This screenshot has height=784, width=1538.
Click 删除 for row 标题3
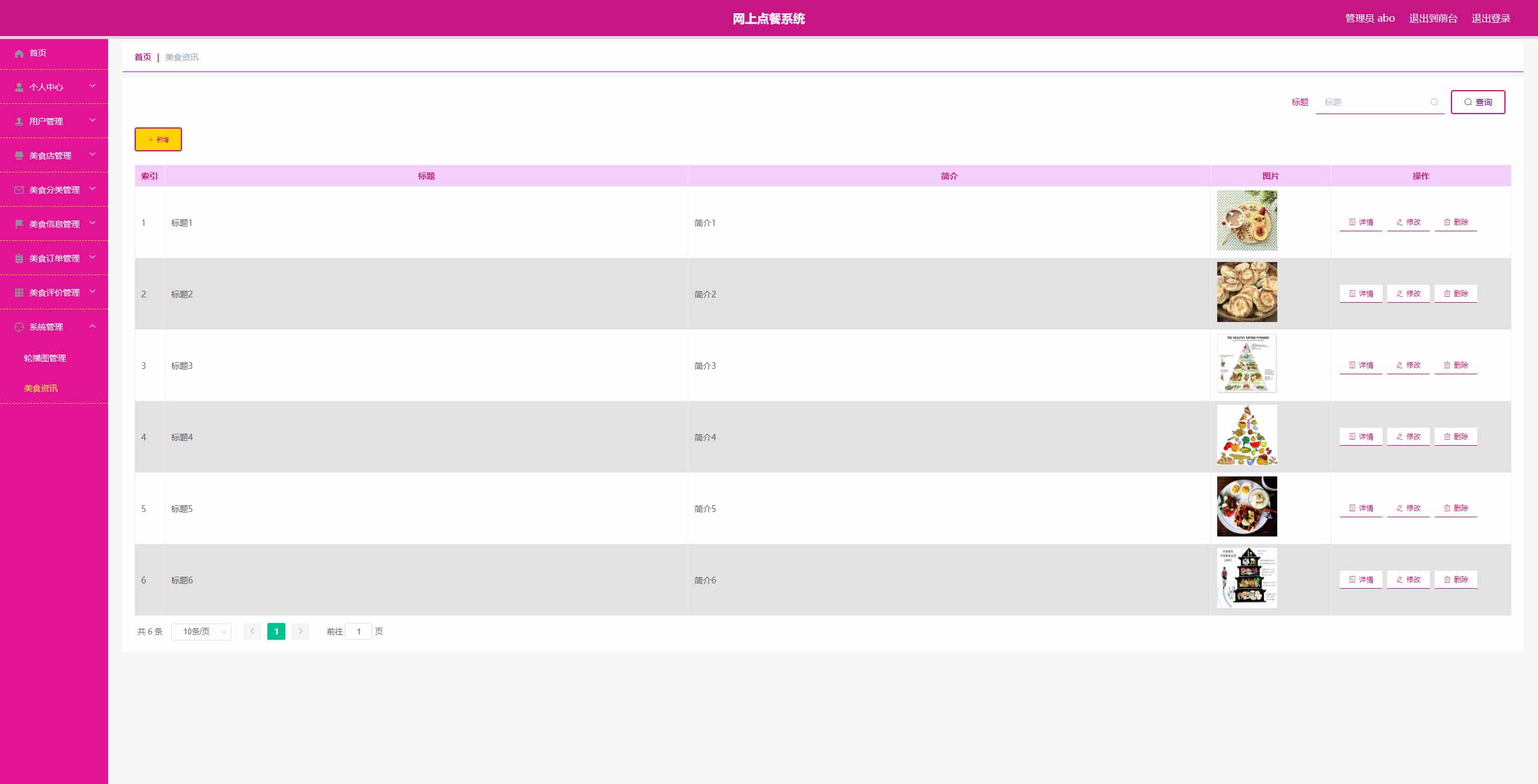tap(1456, 365)
